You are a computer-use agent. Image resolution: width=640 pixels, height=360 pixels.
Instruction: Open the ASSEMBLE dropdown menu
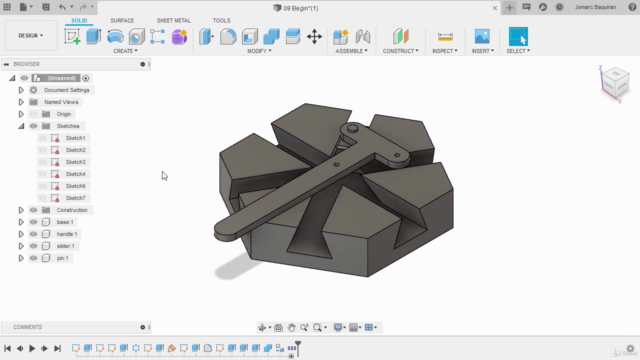(351, 51)
